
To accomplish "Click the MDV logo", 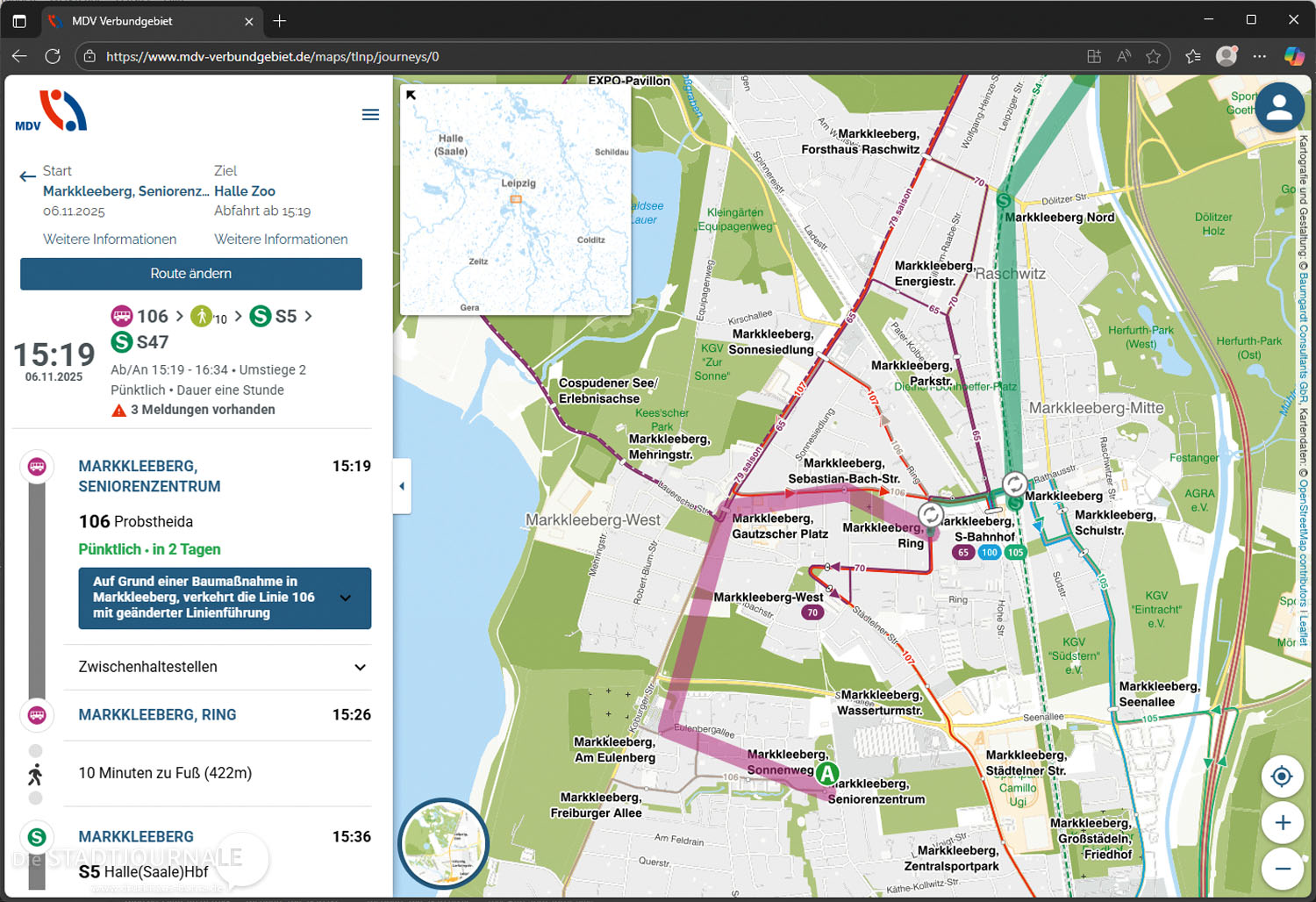I will click(x=51, y=111).
